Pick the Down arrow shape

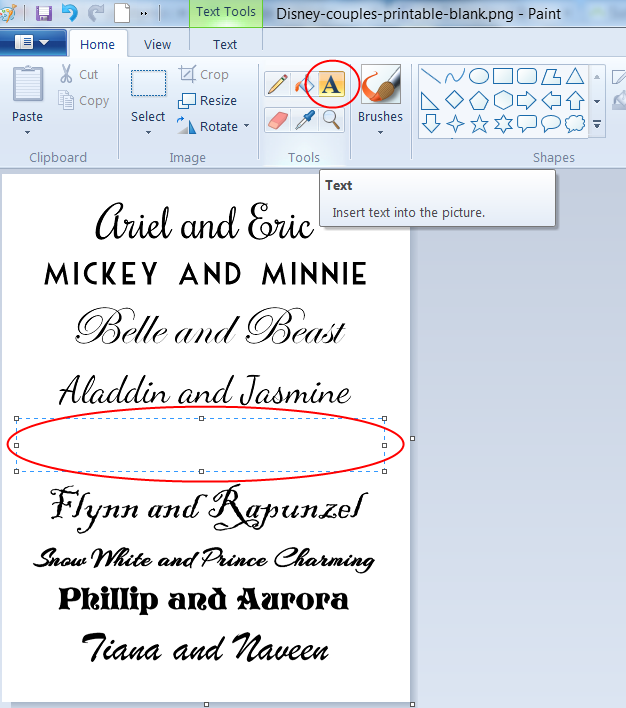430,123
